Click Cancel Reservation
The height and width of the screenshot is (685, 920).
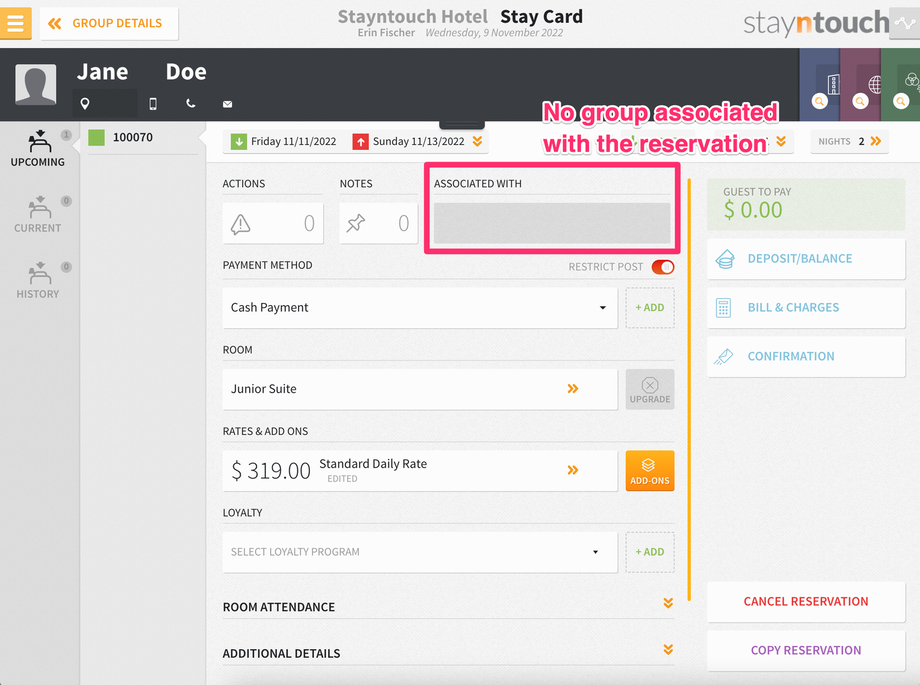[806, 602]
